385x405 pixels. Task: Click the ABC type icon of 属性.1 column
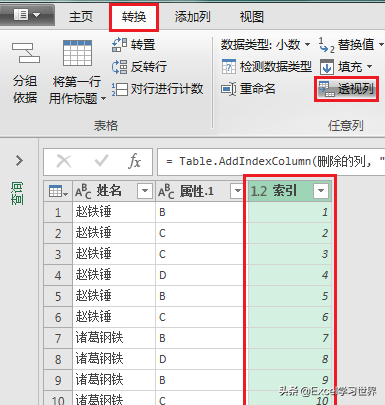(166, 191)
